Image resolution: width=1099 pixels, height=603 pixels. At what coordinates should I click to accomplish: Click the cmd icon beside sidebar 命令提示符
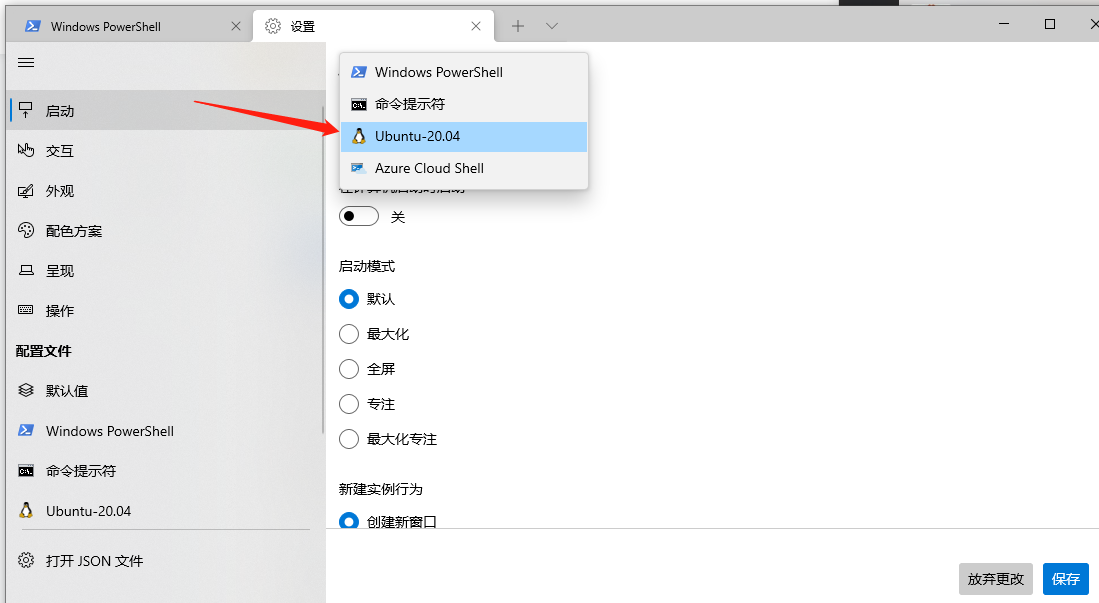26,471
